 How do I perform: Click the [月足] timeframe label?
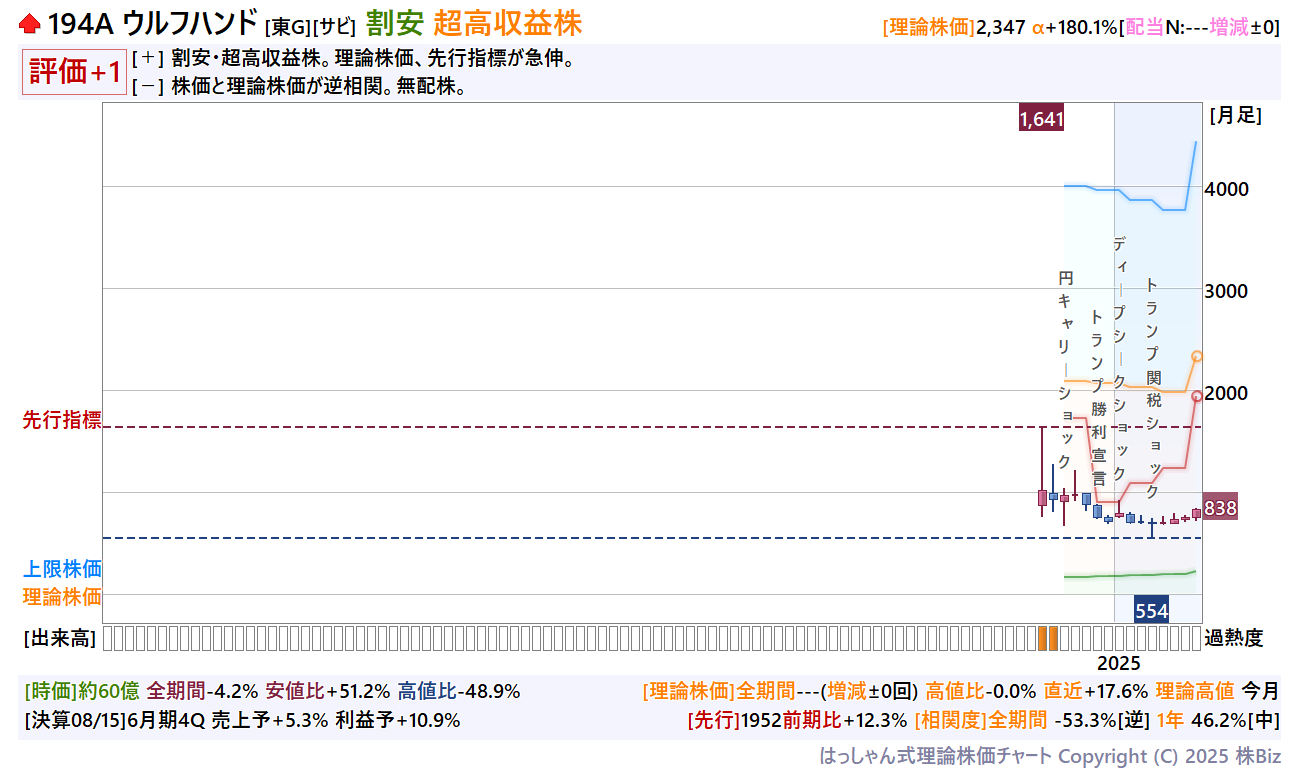coord(1235,115)
